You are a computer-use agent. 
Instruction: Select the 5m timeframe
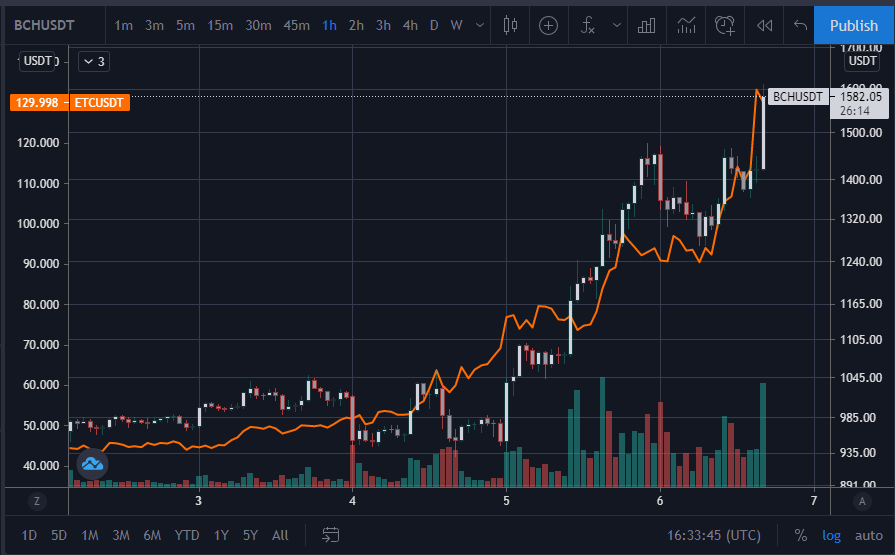(185, 25)
